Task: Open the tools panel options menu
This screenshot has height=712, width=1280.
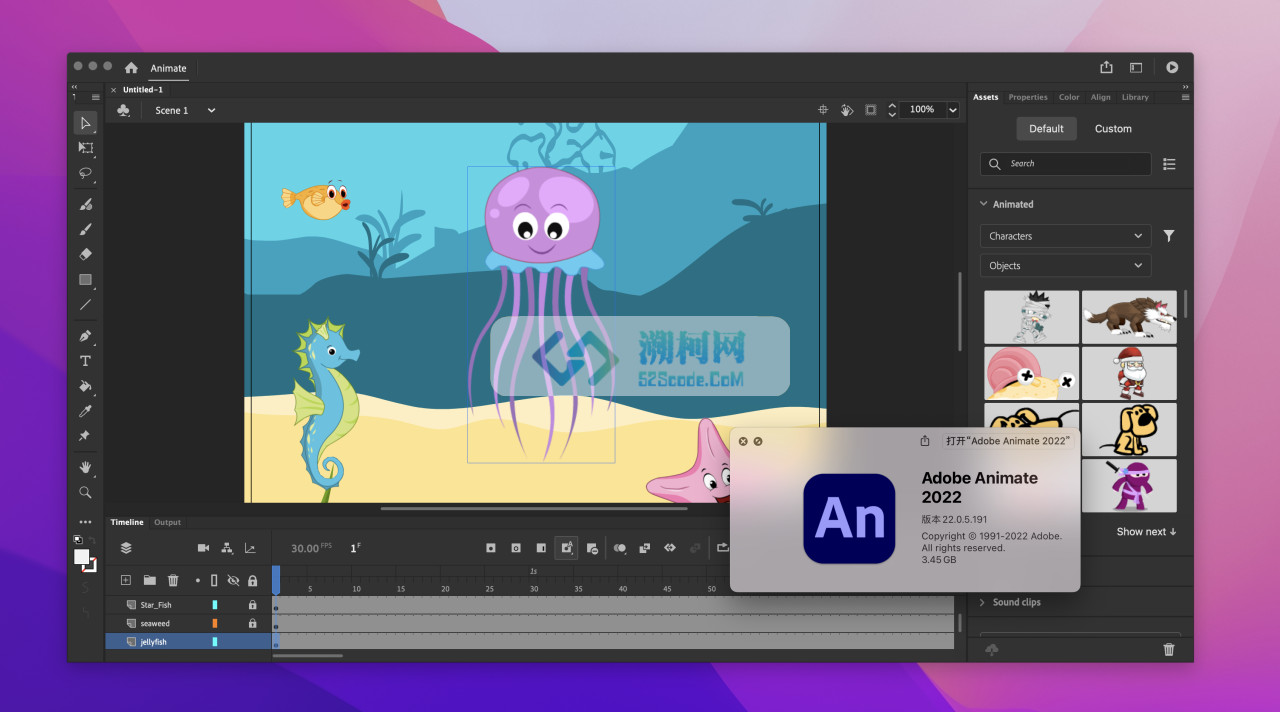Action: 96,97
